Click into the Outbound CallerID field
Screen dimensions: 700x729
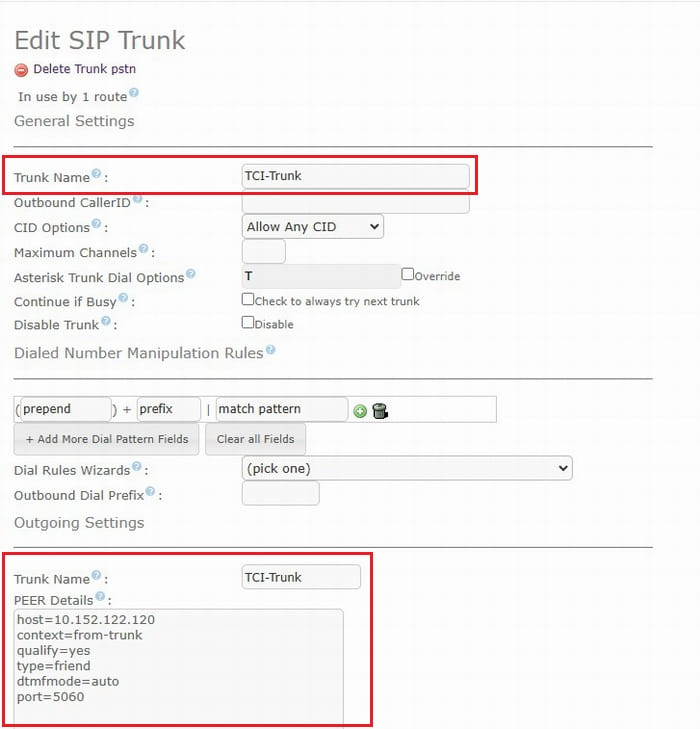(x=355, y=203)
